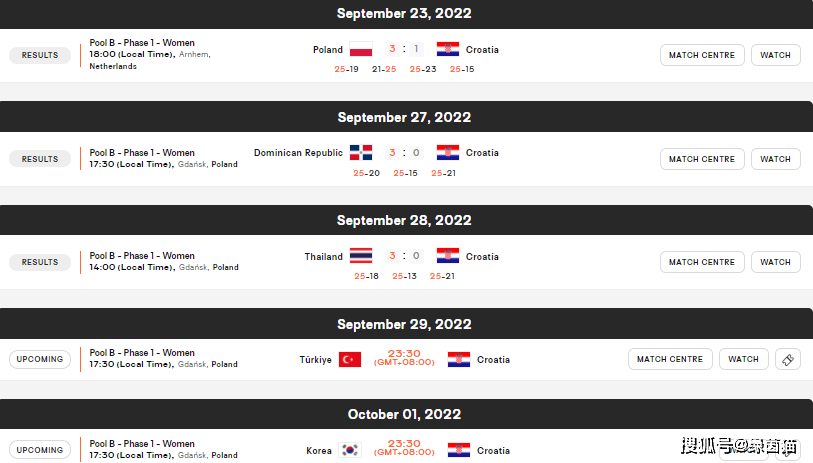Click Croatia flag in Thailand match
This screenshot has width=813, height=463.
point(448,256)
